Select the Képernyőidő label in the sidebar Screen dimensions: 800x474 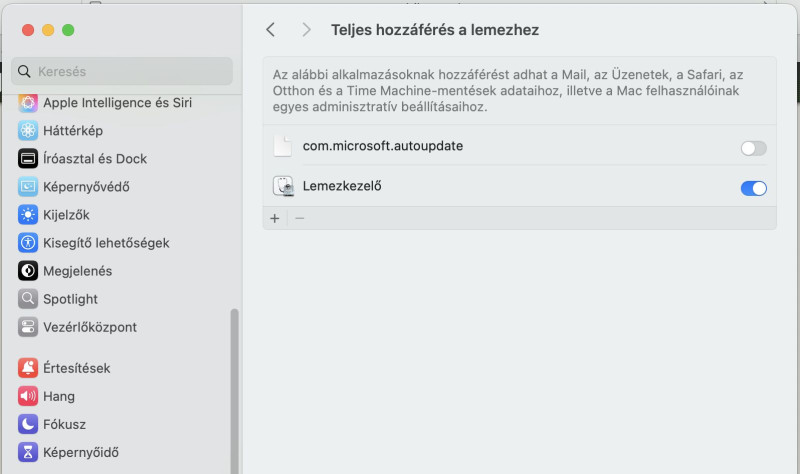[x=81, y=452]
